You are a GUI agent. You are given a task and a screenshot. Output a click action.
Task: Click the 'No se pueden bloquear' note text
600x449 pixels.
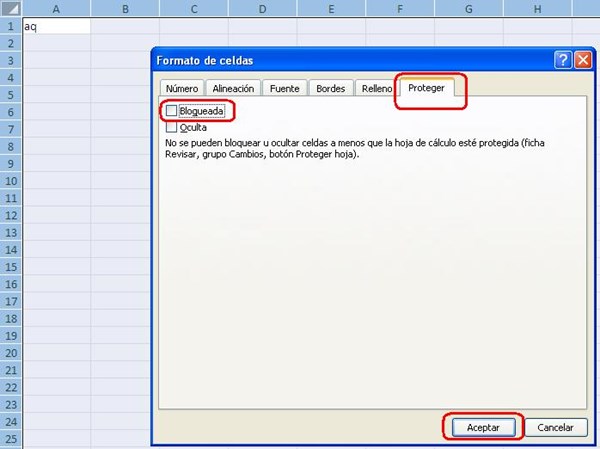(355, 149)
